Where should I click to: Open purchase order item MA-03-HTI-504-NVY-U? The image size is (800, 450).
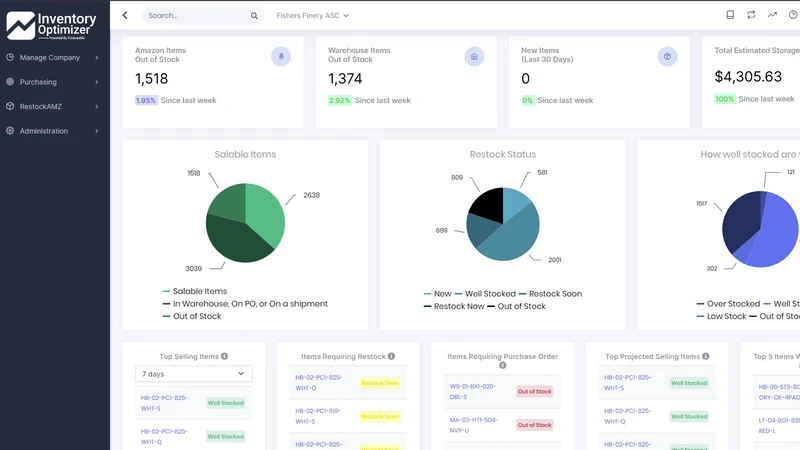coord(473,424)
